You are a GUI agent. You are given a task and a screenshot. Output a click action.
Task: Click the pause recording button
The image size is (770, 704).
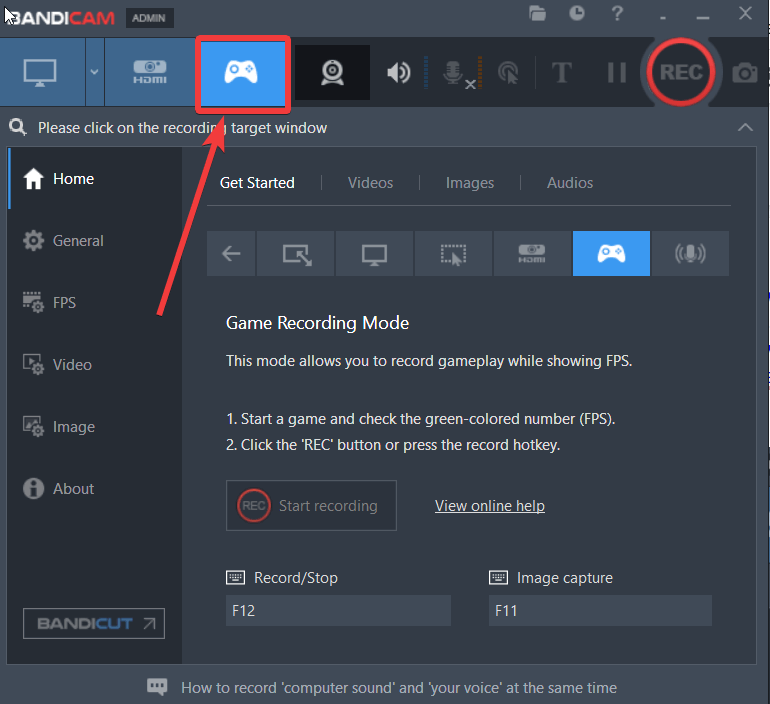click(x=616, y=73)
